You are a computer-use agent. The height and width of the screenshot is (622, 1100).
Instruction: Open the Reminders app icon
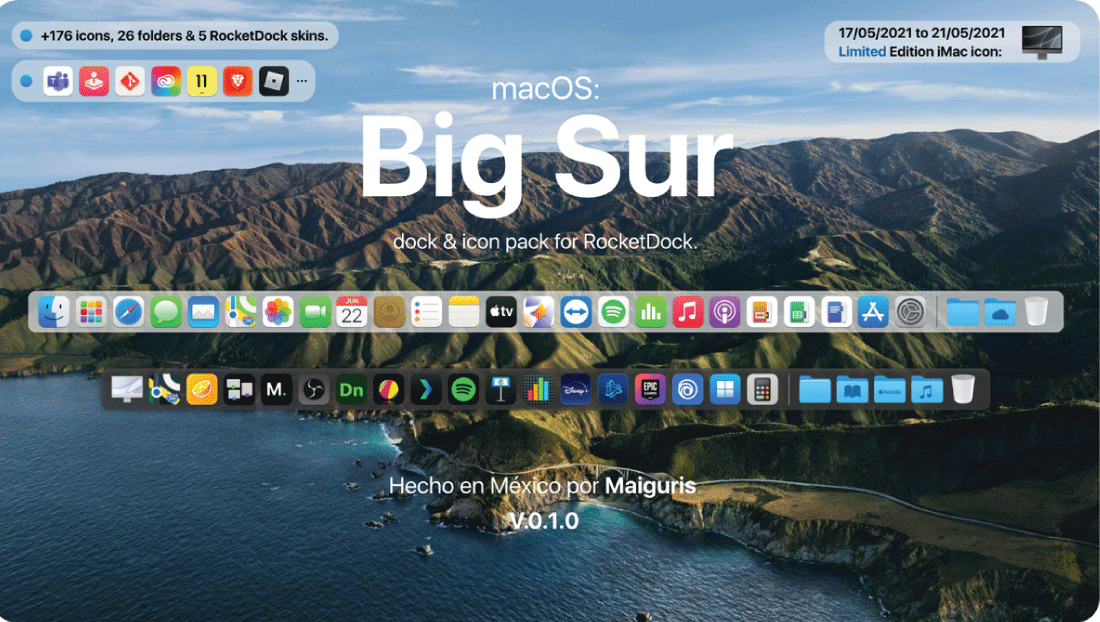(x=427, y=312)
